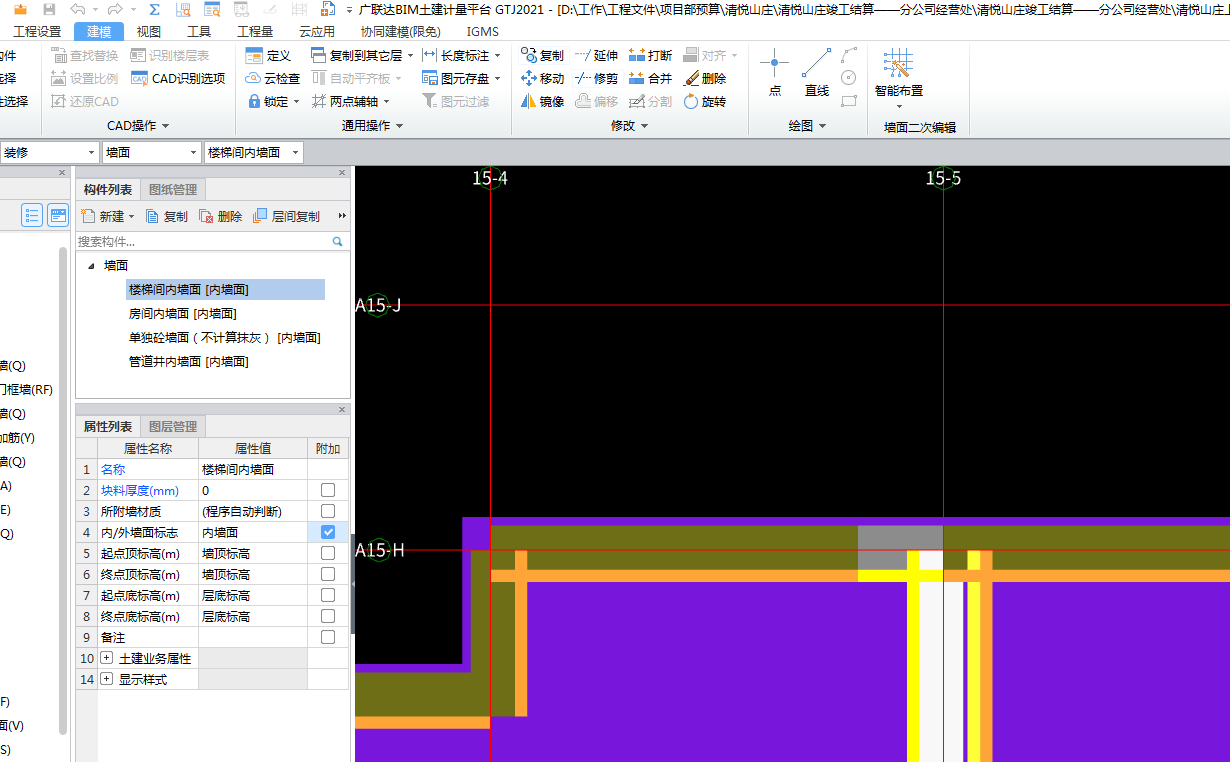Toggle 所附墙材质 additional checkbox
The height and width of the screenshot is (762, 1230).
(x=328, y=511)
